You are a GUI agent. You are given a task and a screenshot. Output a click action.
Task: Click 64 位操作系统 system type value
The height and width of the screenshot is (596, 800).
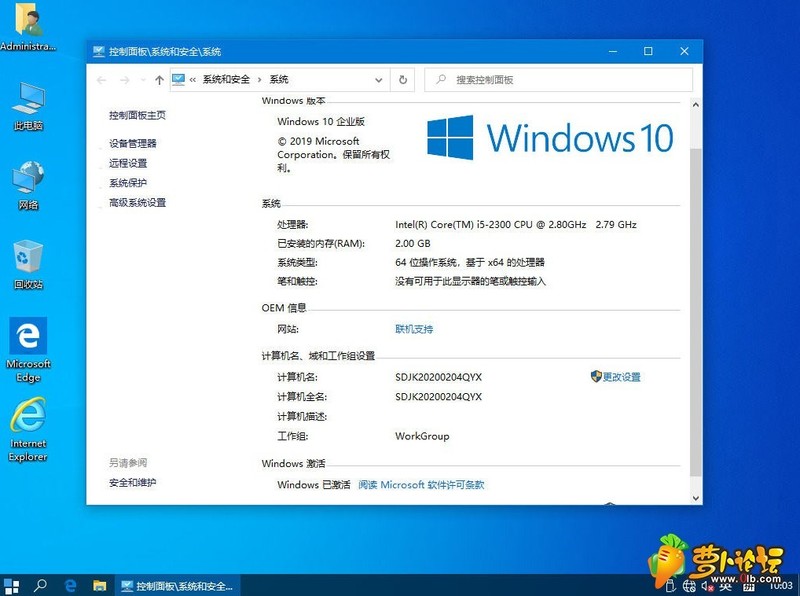coord(470,262)
